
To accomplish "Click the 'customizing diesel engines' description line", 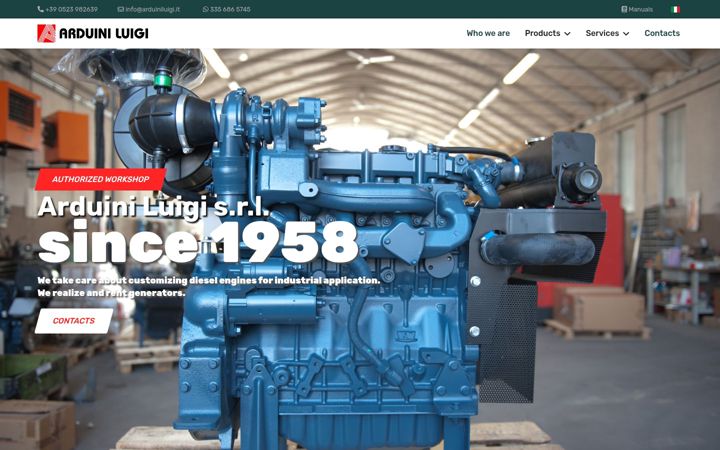I will pos(209,281).
